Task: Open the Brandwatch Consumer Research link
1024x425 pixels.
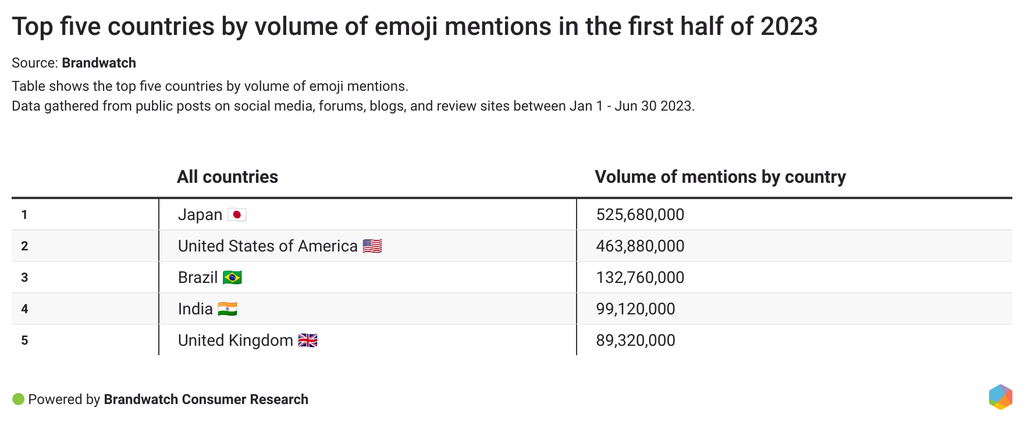Action: [x=206, y=399]
